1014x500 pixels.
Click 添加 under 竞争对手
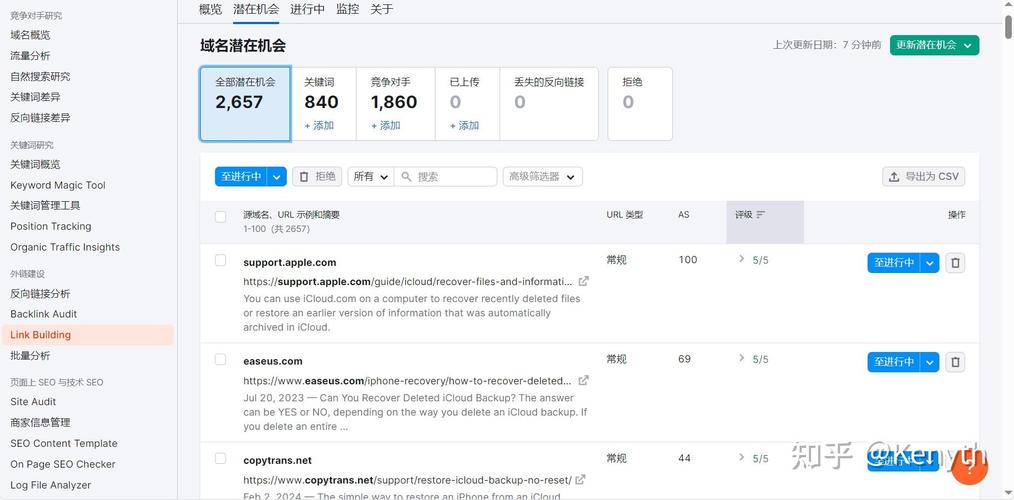[x=385, y=125]
